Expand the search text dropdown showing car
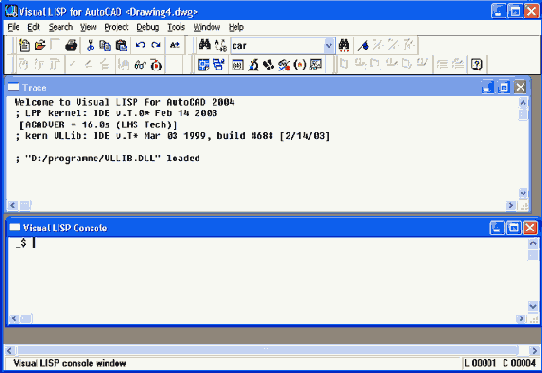This screenshot has height=373, width=542. pyautogui.click(x=329, y=45)
